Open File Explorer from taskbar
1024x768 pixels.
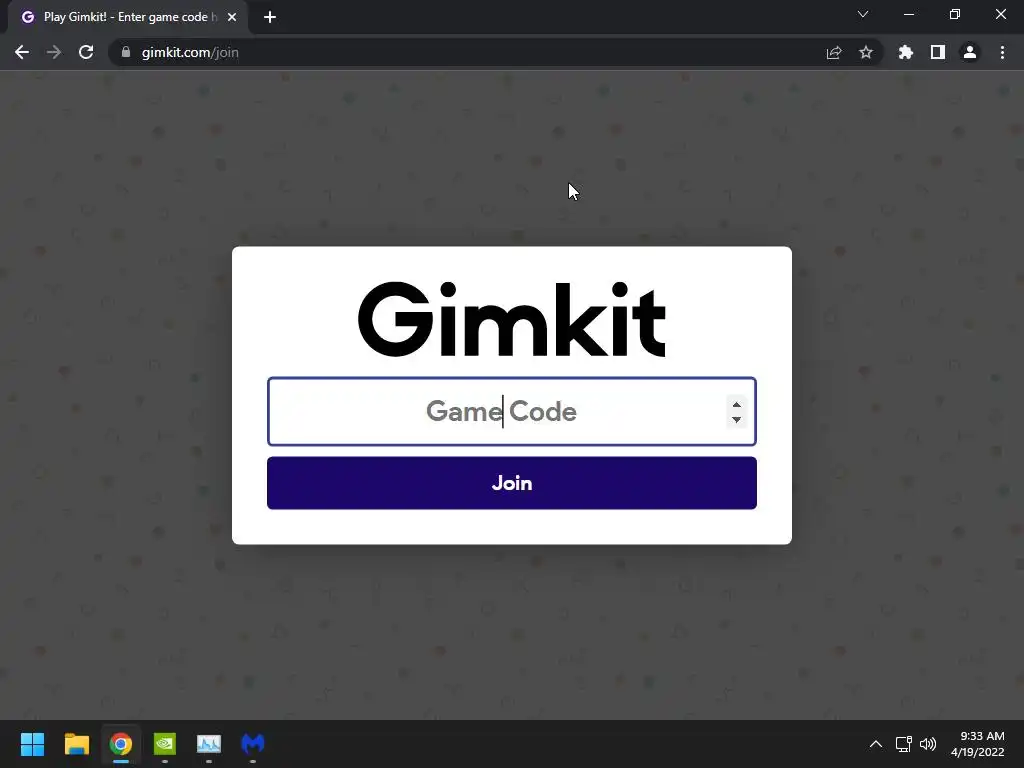(76, 744)
